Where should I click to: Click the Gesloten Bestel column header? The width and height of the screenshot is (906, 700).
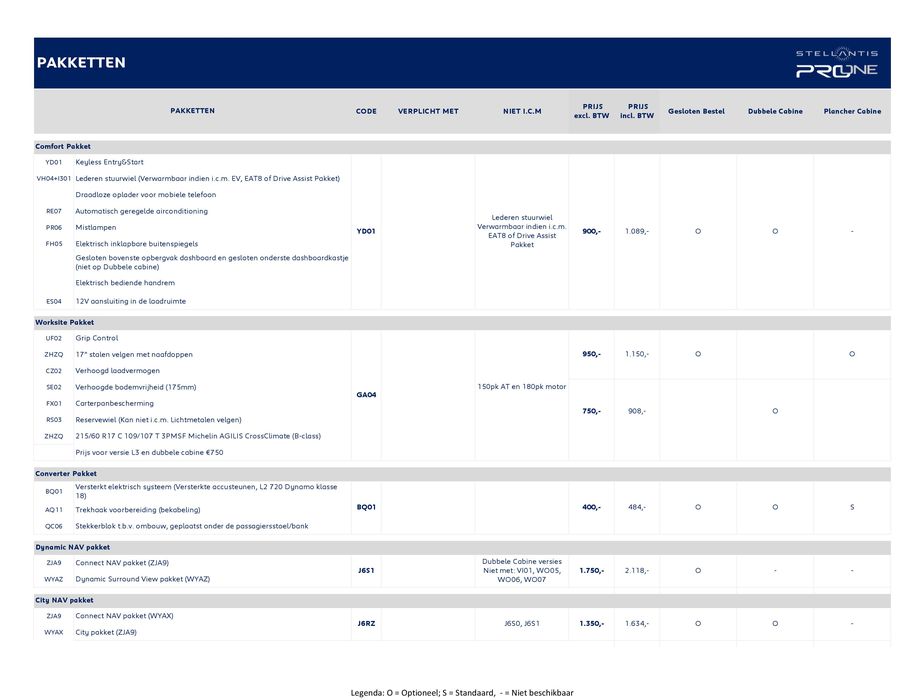696,111
